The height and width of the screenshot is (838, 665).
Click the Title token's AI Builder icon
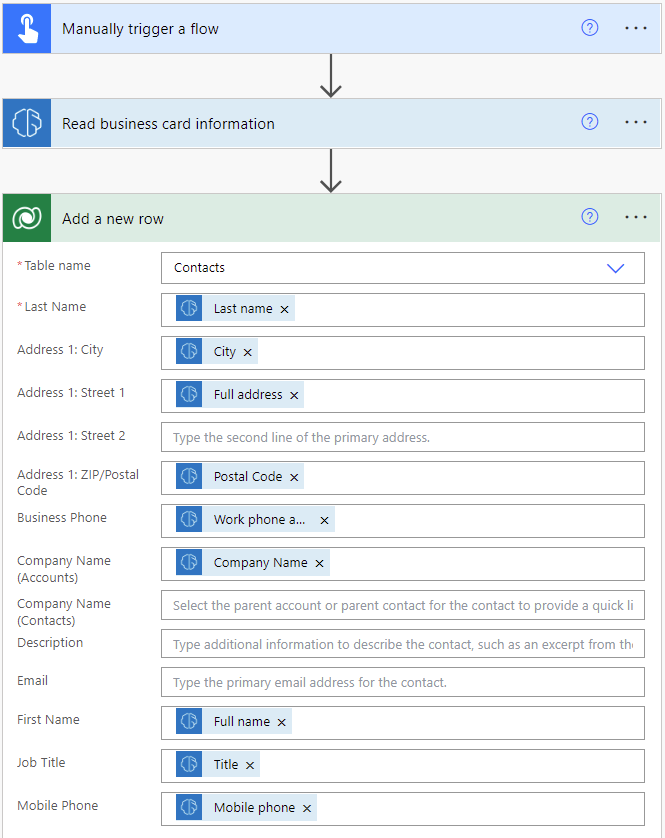coord(189,764)
